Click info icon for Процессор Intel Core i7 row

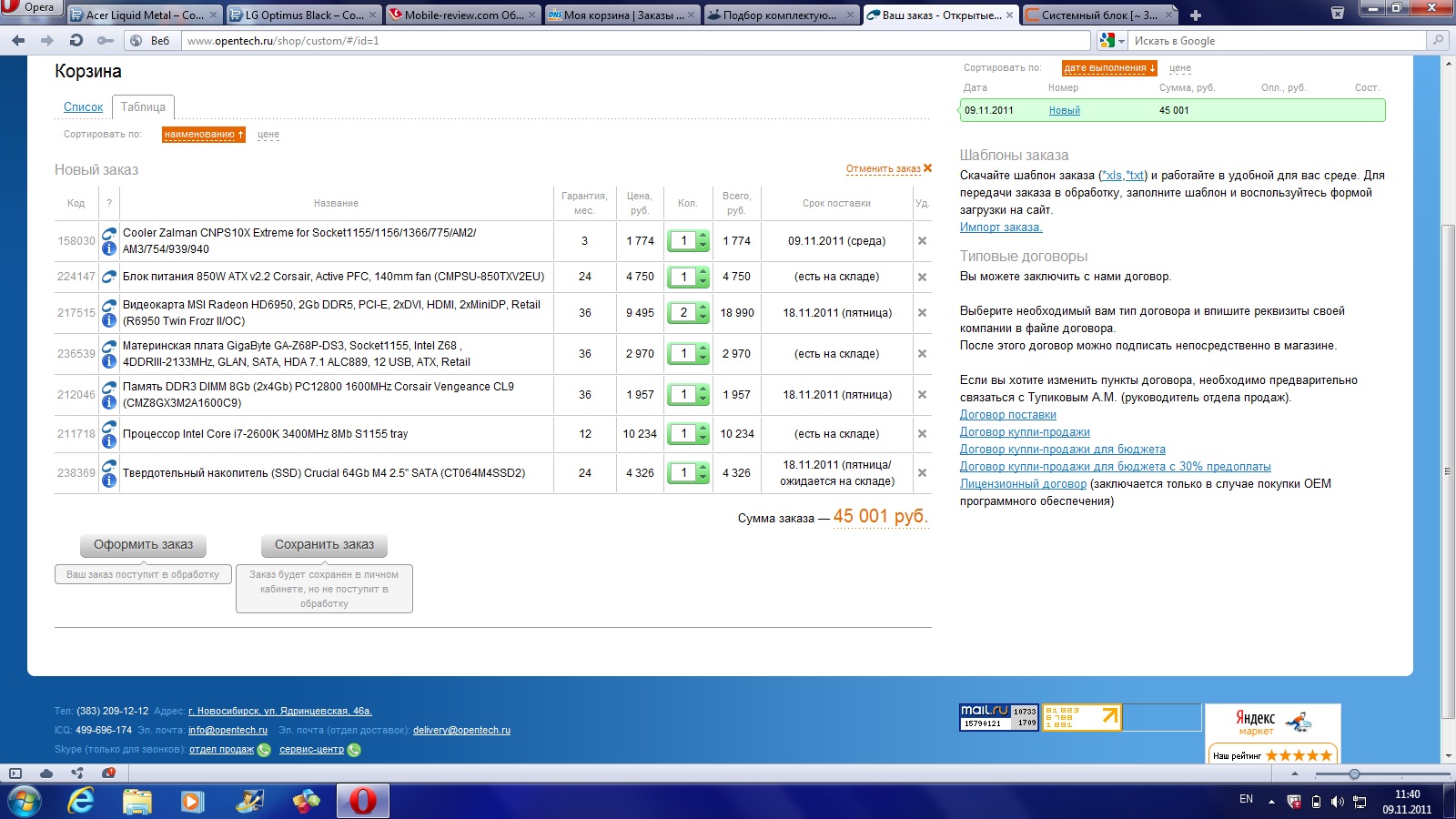click(109, 441)
